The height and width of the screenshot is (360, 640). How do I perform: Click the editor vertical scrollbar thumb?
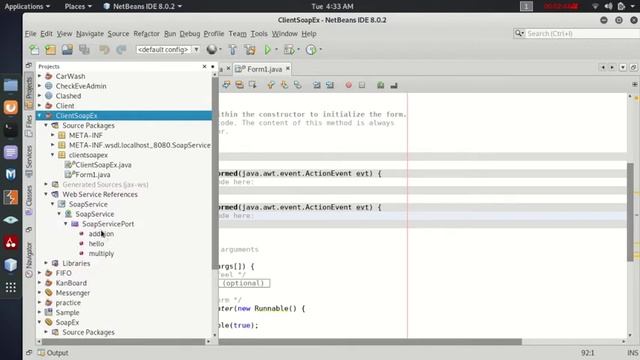tap(630, 212)
